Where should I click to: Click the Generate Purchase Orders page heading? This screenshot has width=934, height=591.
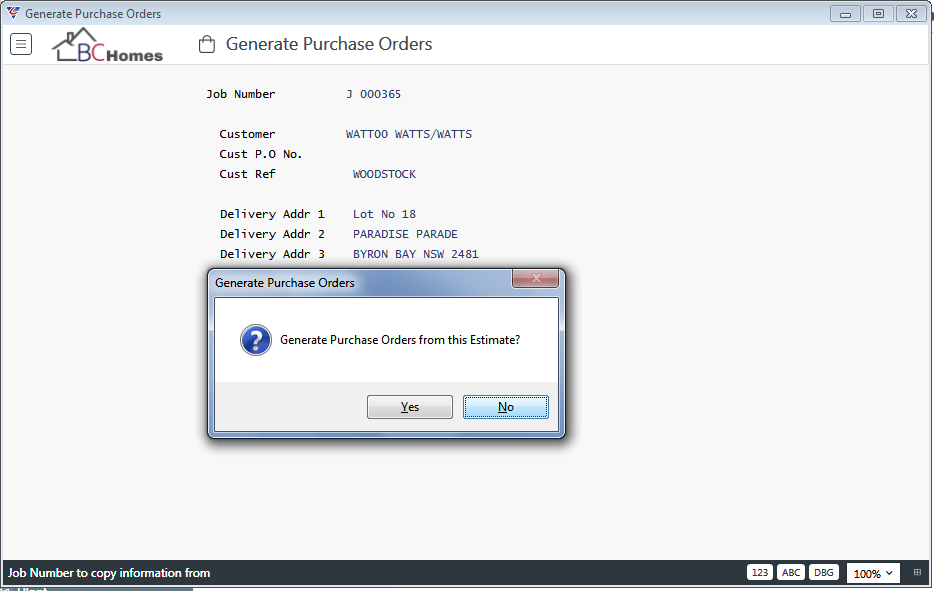[329, 44]
